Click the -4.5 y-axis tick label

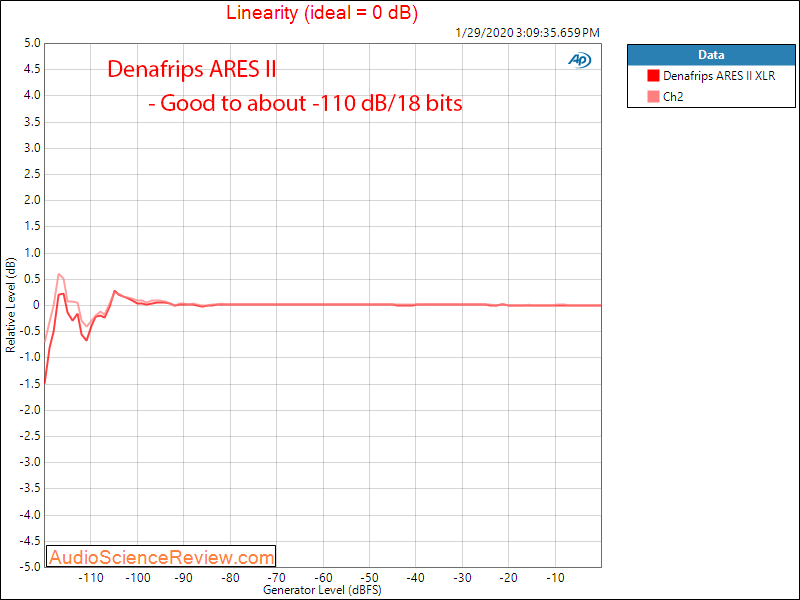pyautogui.click(x=30, y=541)
